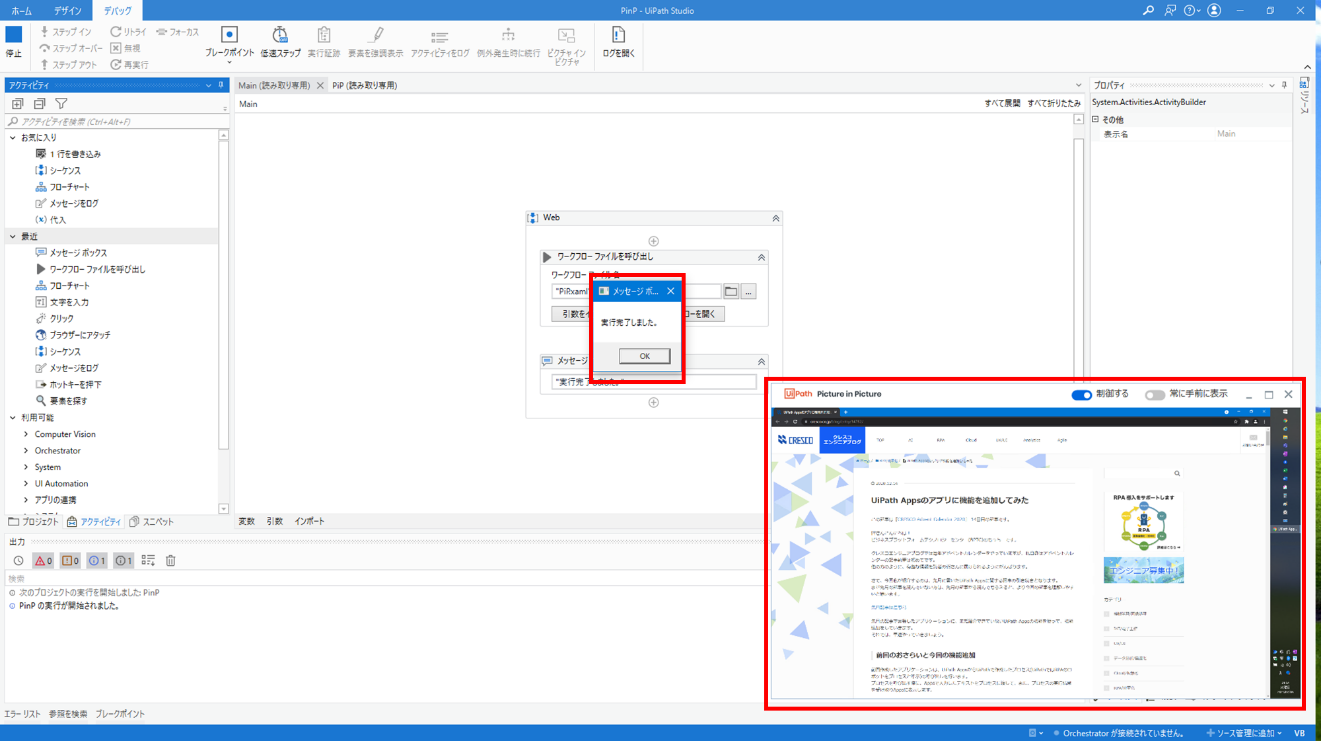Expand the System node
1321x741 pixels.
[x=27, y=467]
